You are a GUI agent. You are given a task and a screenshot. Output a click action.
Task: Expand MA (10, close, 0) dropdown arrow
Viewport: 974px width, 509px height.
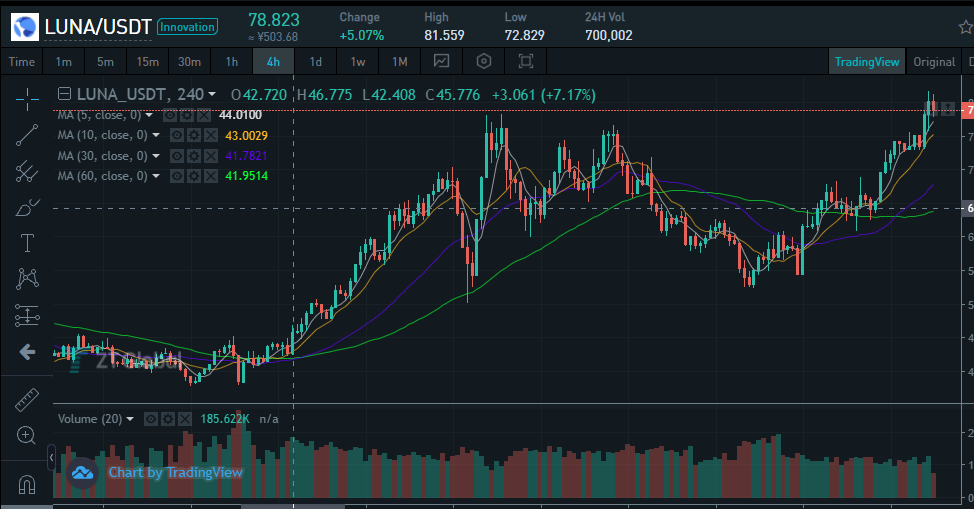(156, 135)
